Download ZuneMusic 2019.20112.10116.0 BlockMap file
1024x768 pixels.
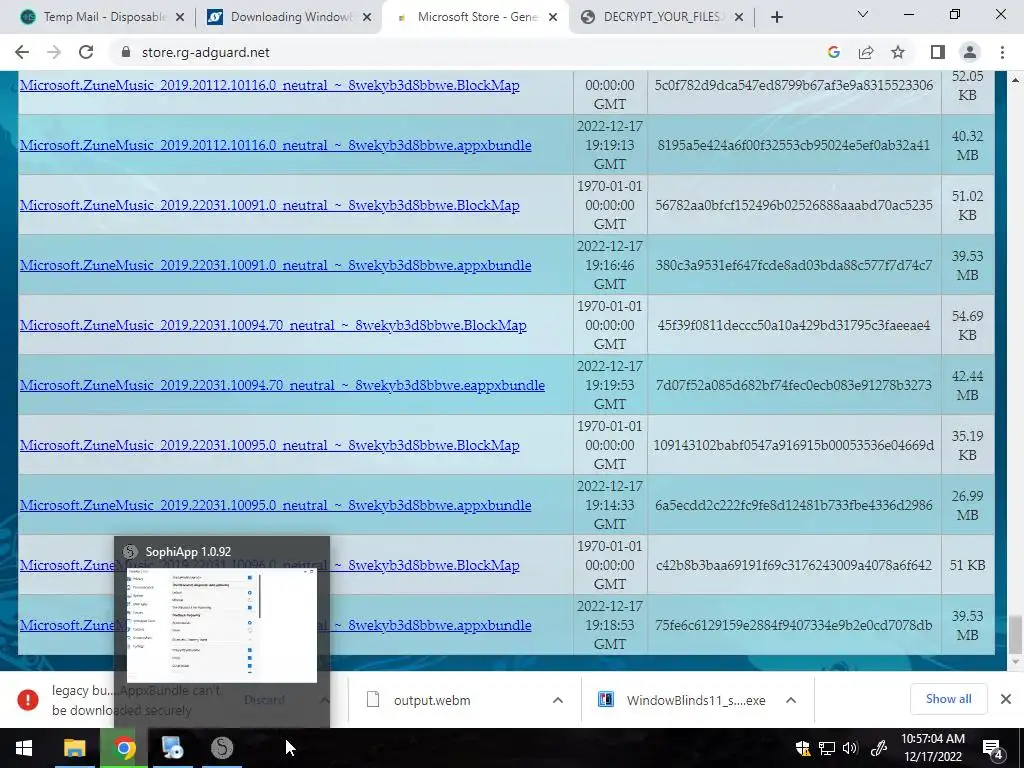click(x=270, y=85)
